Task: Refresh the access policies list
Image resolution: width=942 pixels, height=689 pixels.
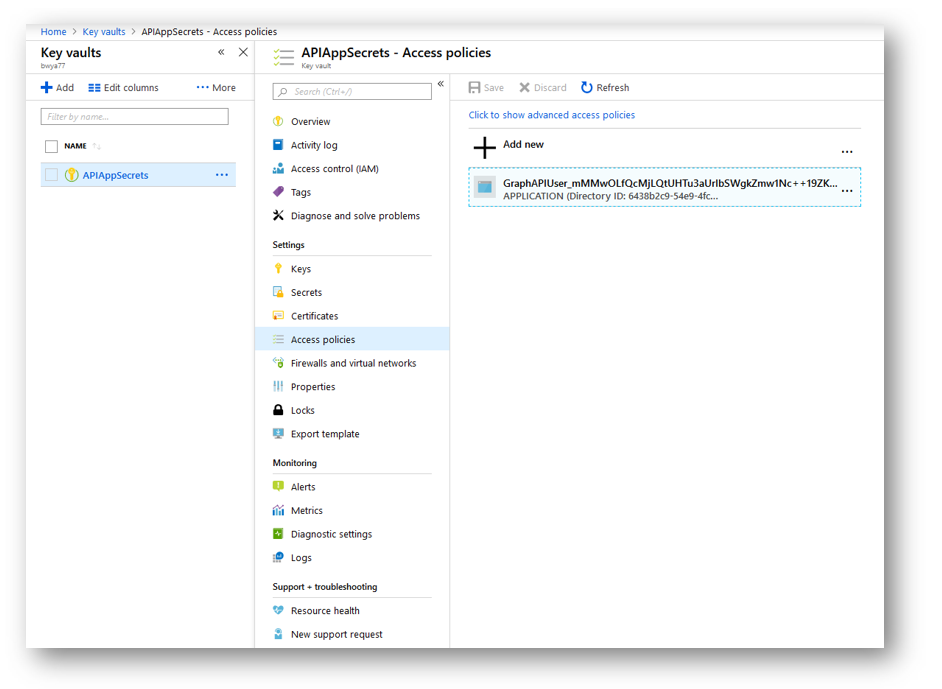Action: pos(605,88)
